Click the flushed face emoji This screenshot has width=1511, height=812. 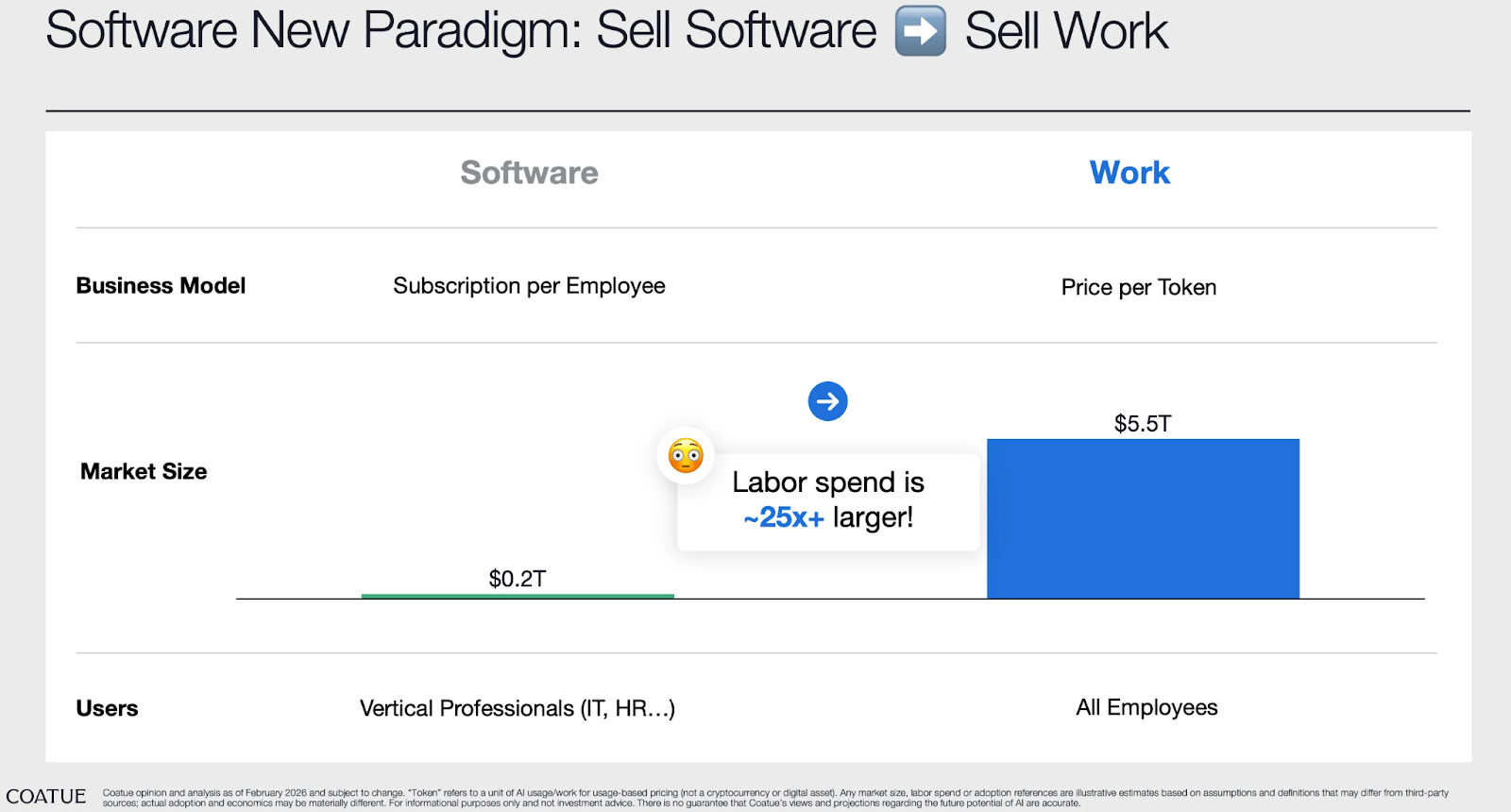tap(686, 456)
